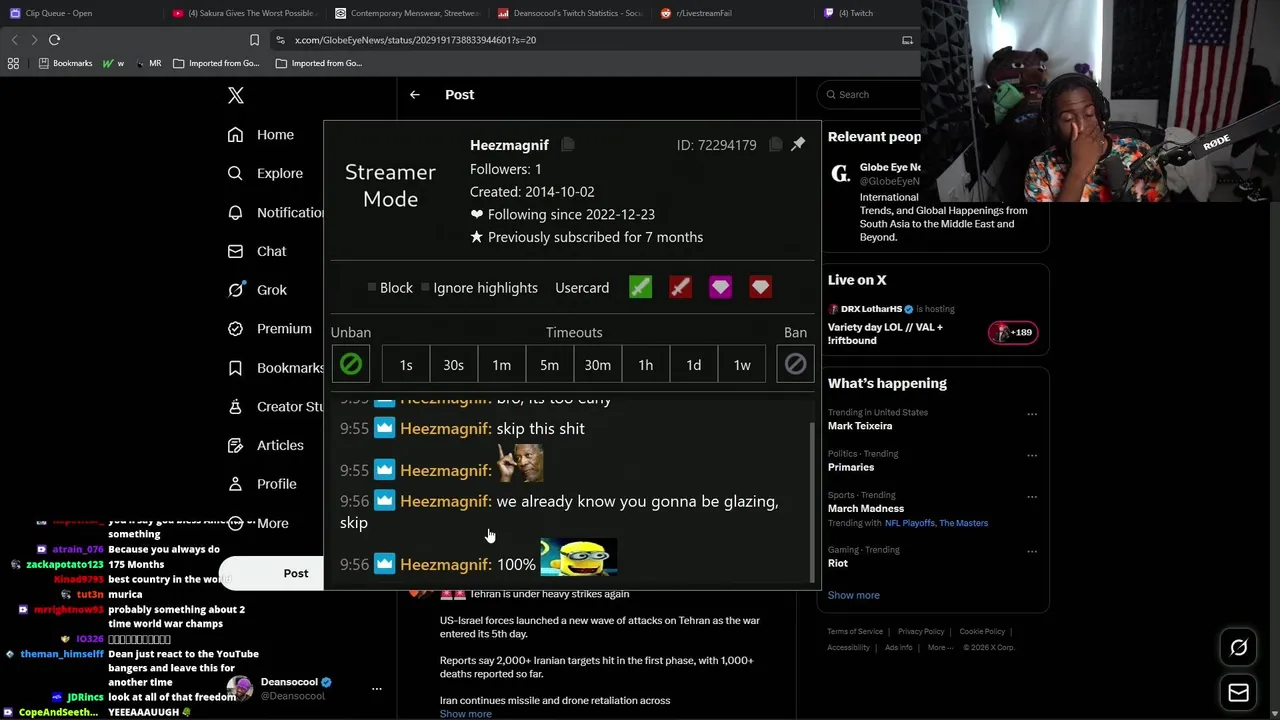1280x720 pixels.
Task: Expand the tweet text with Show more
Action: tap(466, 714)
